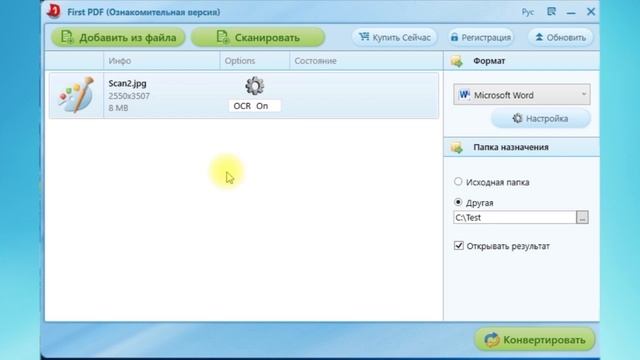Select the Scan2.jpg file name
This screenshot has height=360, width=640.
point(127,83)
